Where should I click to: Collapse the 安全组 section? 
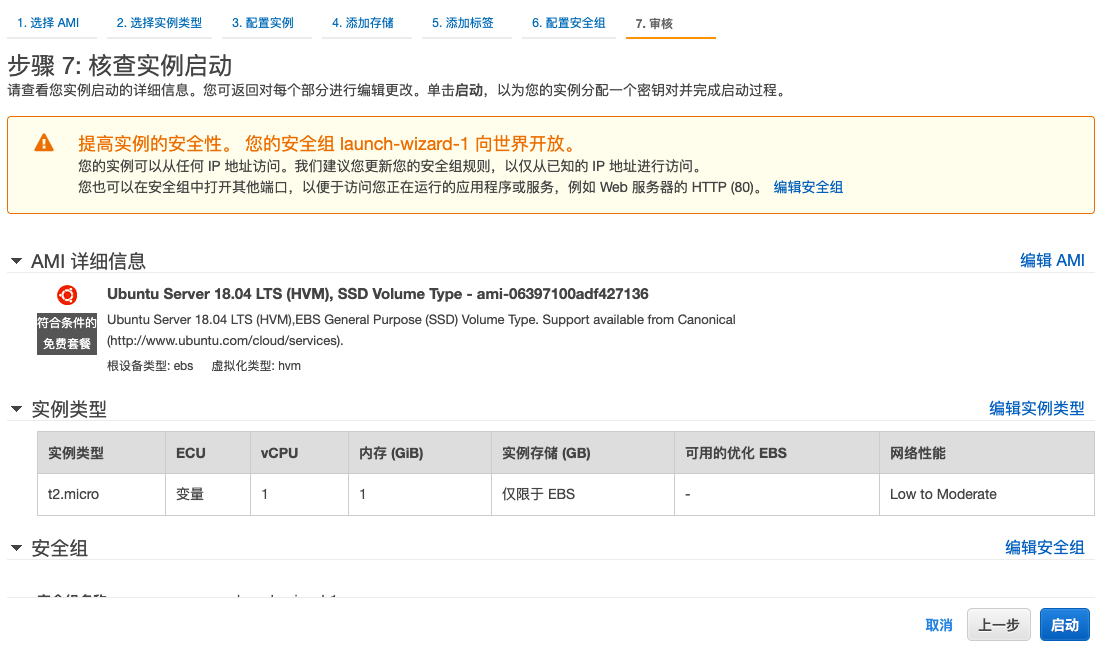(16, 548)
